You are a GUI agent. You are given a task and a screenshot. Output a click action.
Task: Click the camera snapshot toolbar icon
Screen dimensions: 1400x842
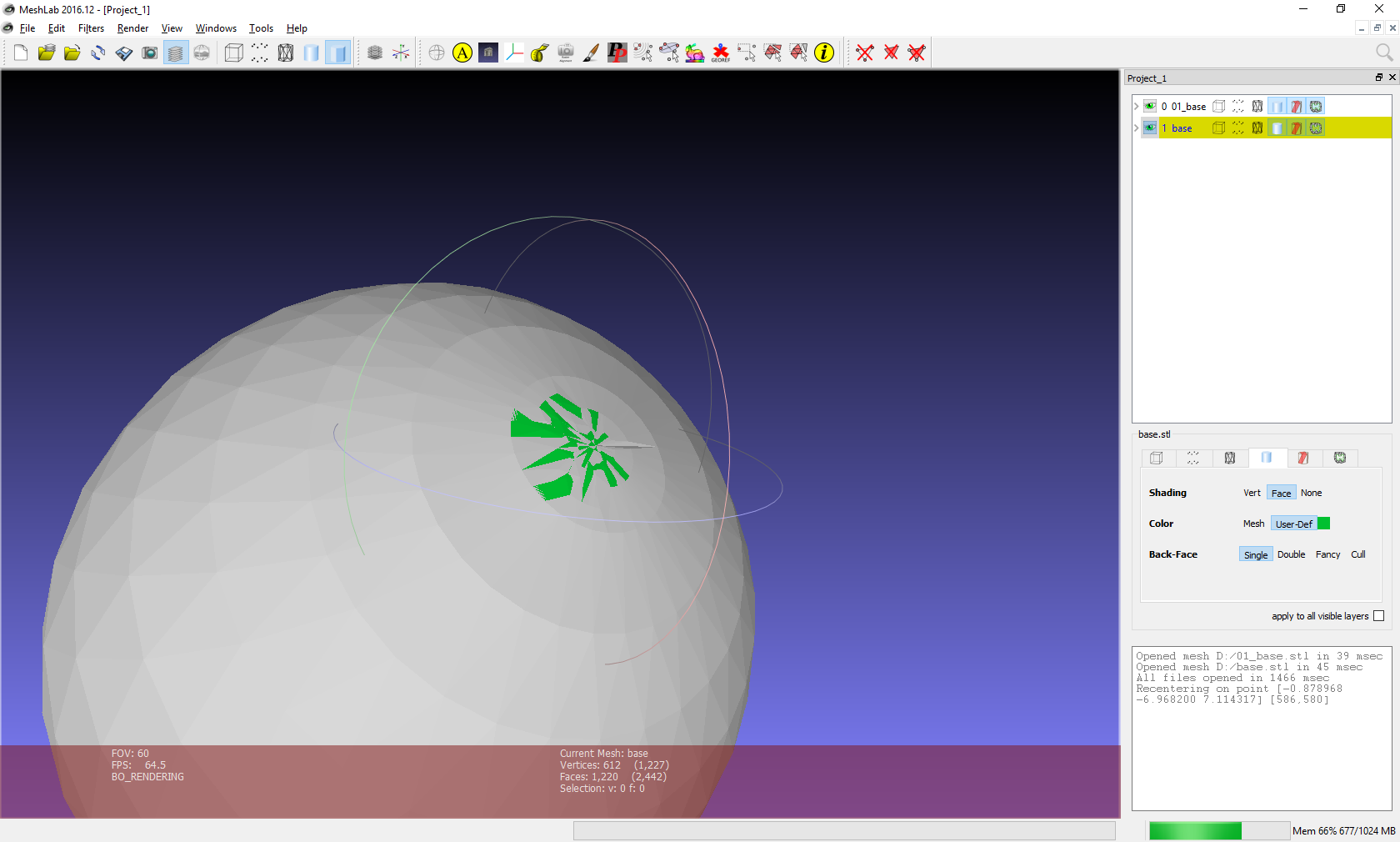point(150,53)
